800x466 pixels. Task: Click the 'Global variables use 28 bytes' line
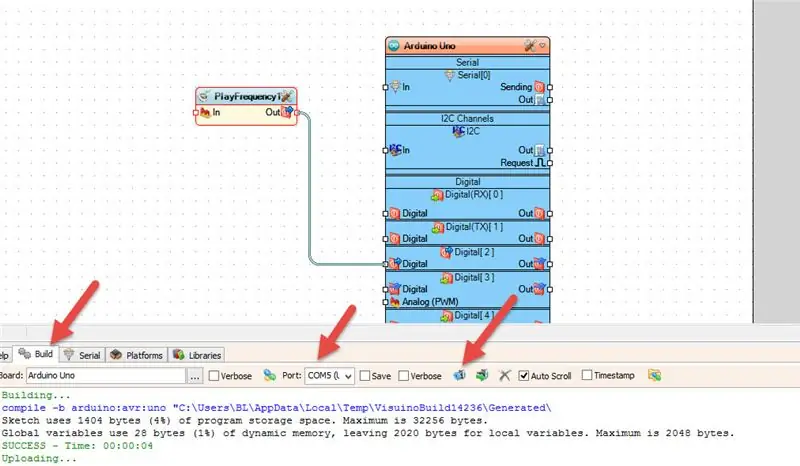(368, 433)
